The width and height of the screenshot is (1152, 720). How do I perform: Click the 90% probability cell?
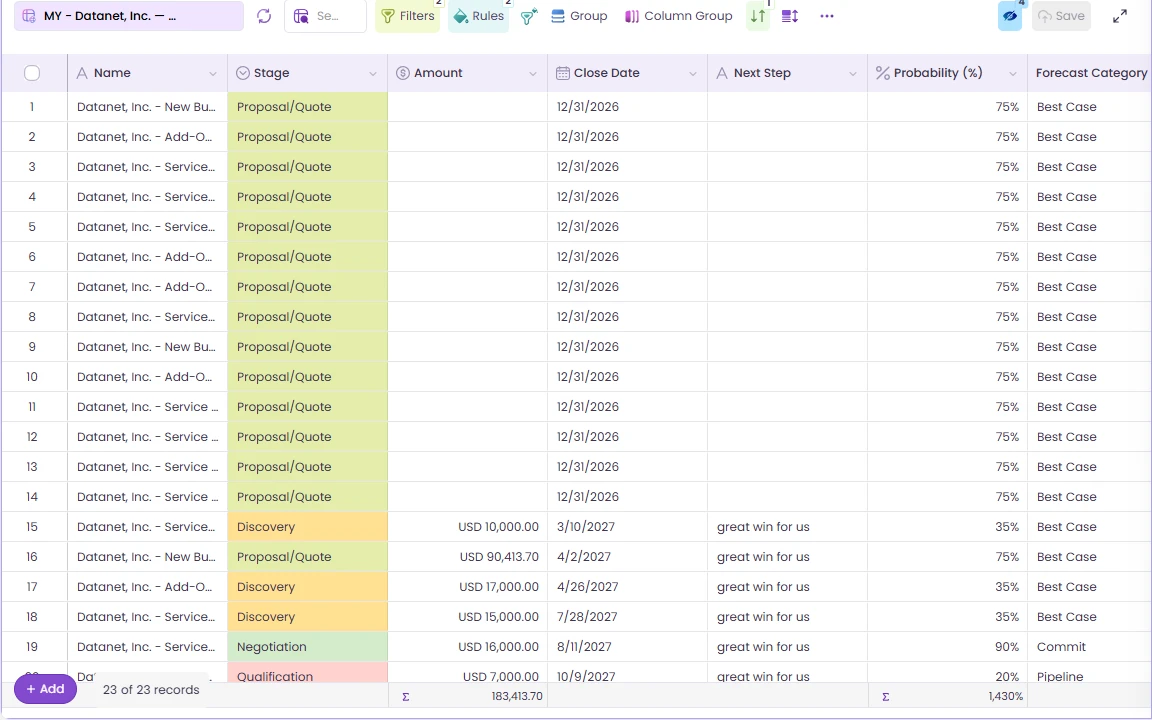(947, 647)
